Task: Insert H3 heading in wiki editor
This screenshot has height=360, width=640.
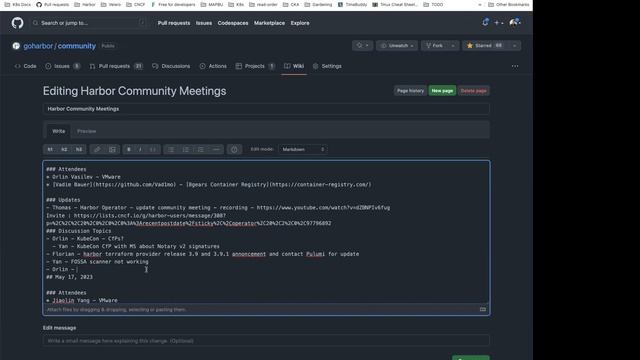Action: point(79,149)
